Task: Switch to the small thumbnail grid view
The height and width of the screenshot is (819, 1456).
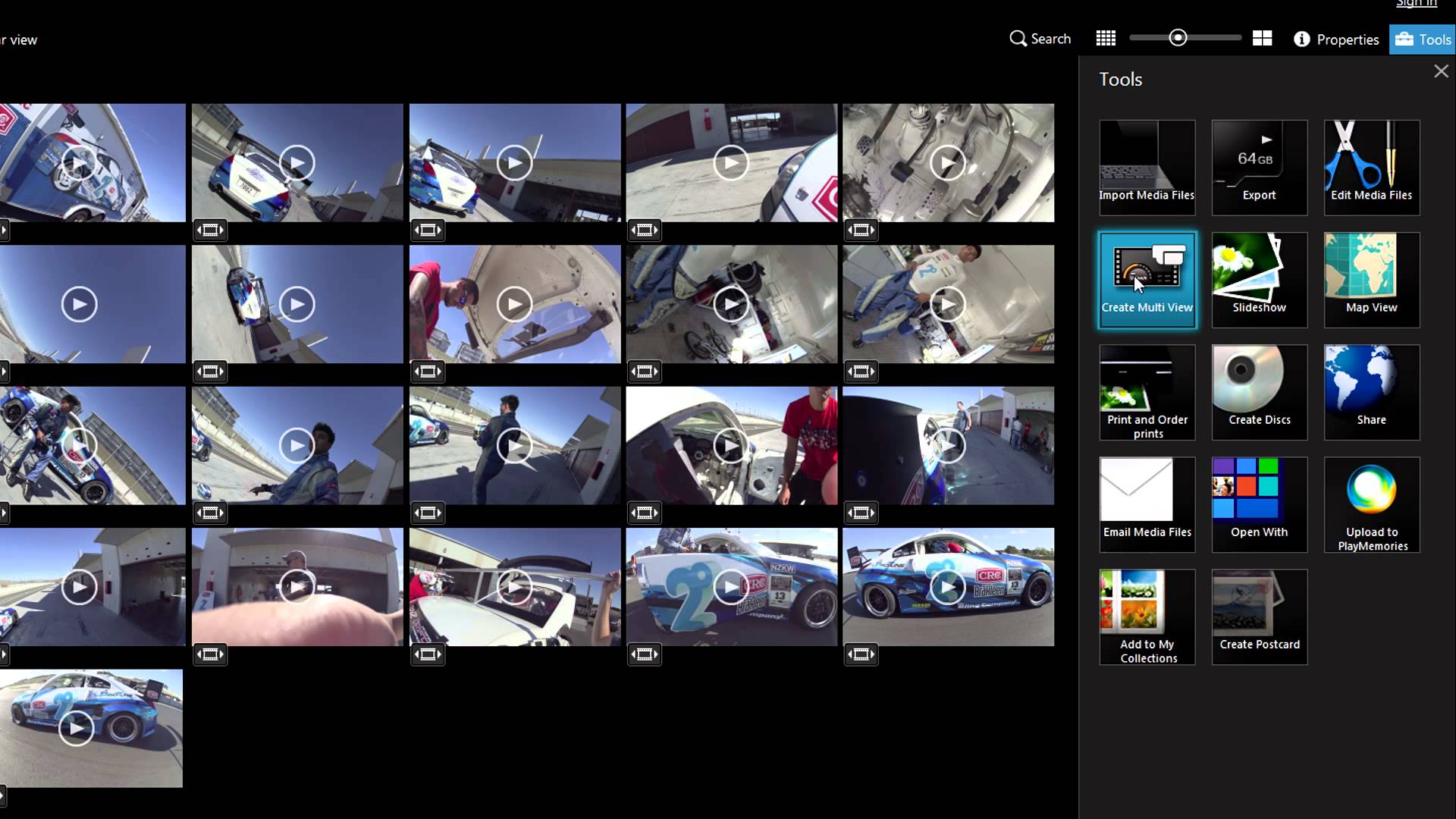Action: (1106, 39)
